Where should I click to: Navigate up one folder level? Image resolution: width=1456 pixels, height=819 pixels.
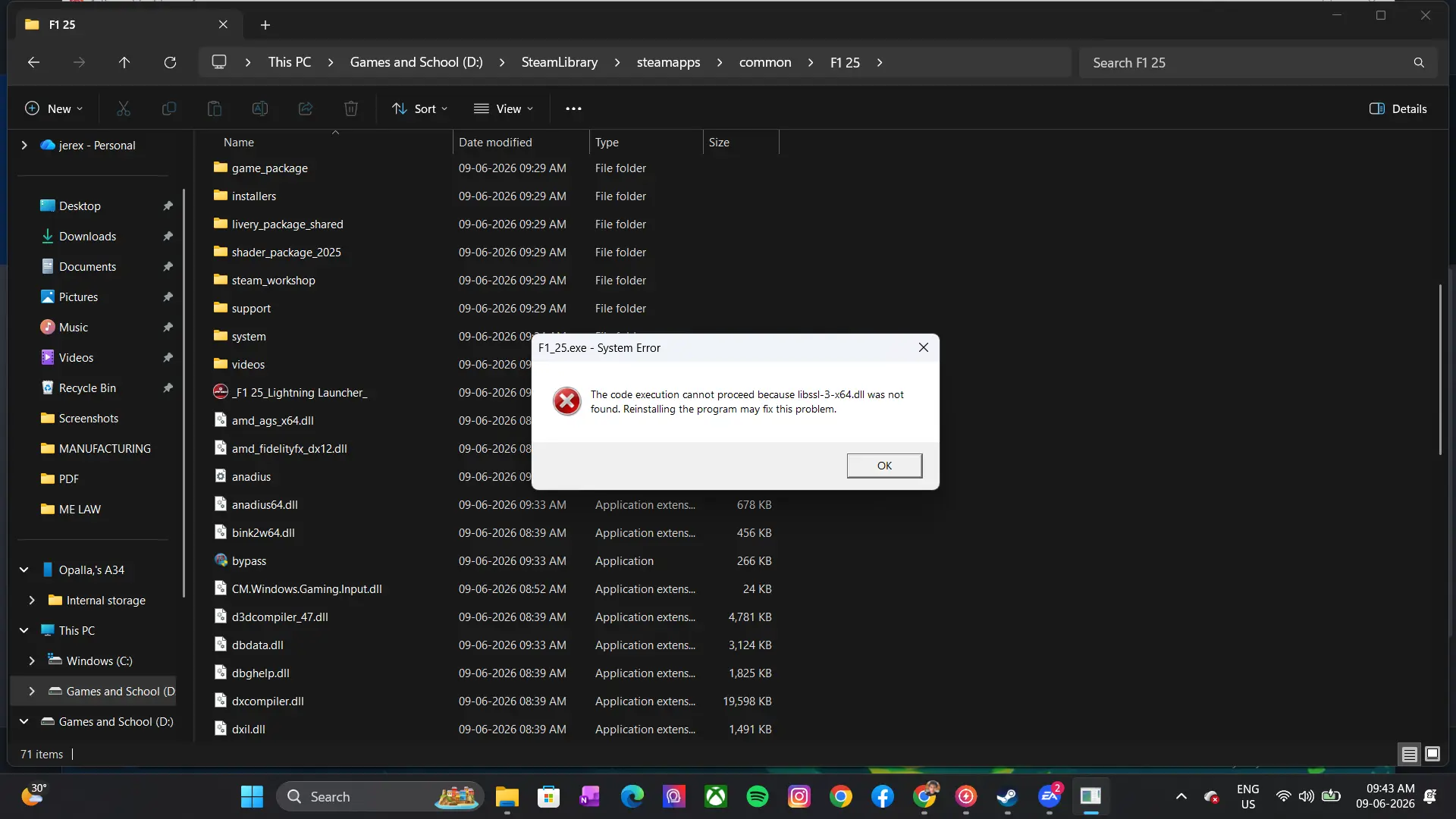pyautogui.click(x=124, y=62)
